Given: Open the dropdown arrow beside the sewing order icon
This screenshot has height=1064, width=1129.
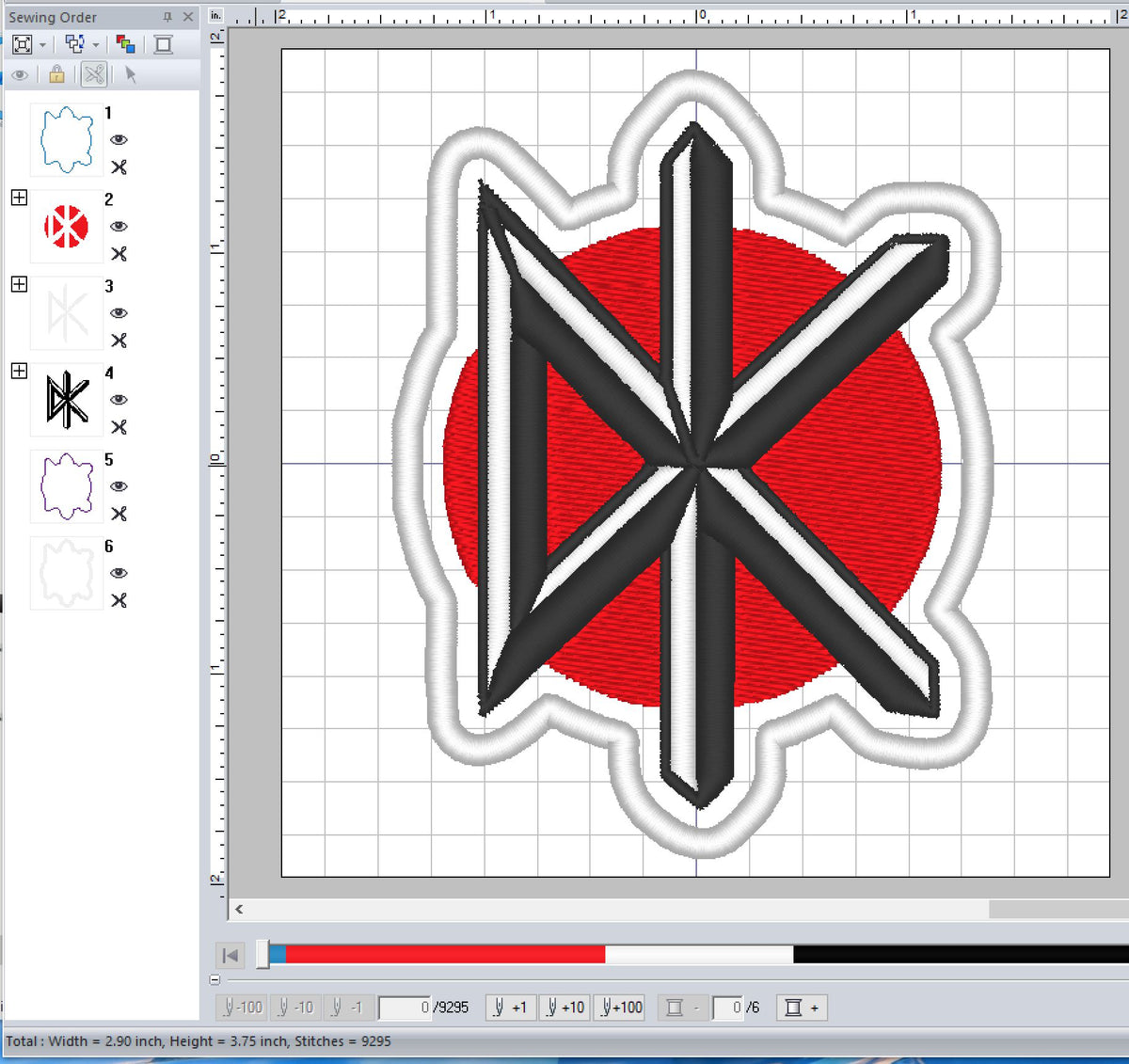Looking at the screenshot, I should [96, 45].
